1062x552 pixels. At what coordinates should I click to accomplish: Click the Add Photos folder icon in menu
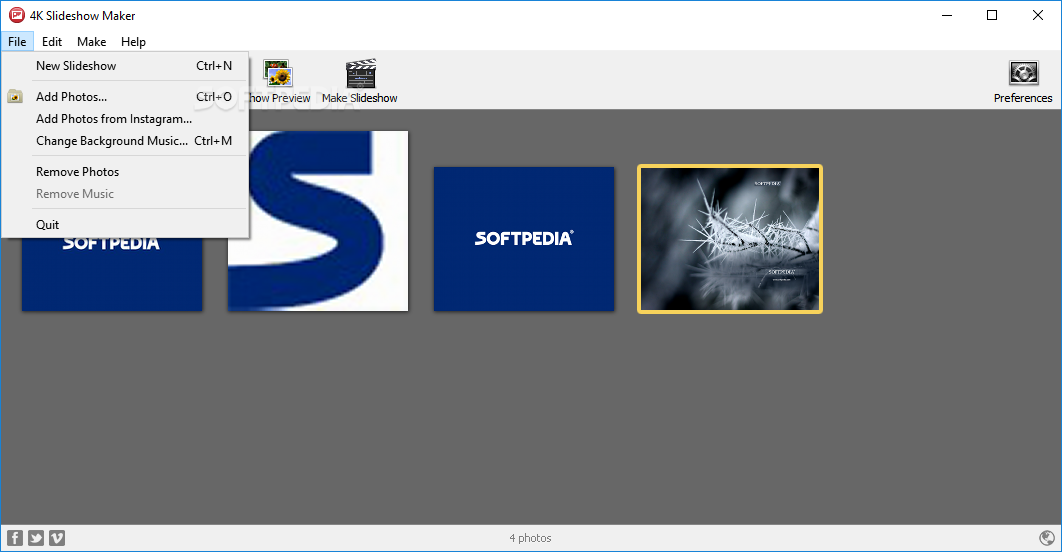[15, 97]
